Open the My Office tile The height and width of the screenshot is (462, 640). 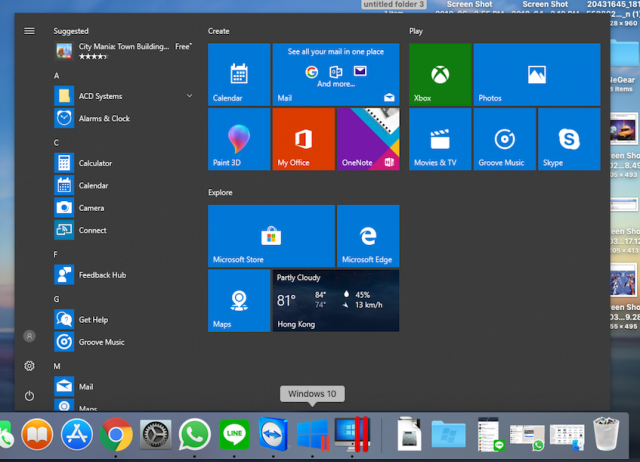(304, 139)
